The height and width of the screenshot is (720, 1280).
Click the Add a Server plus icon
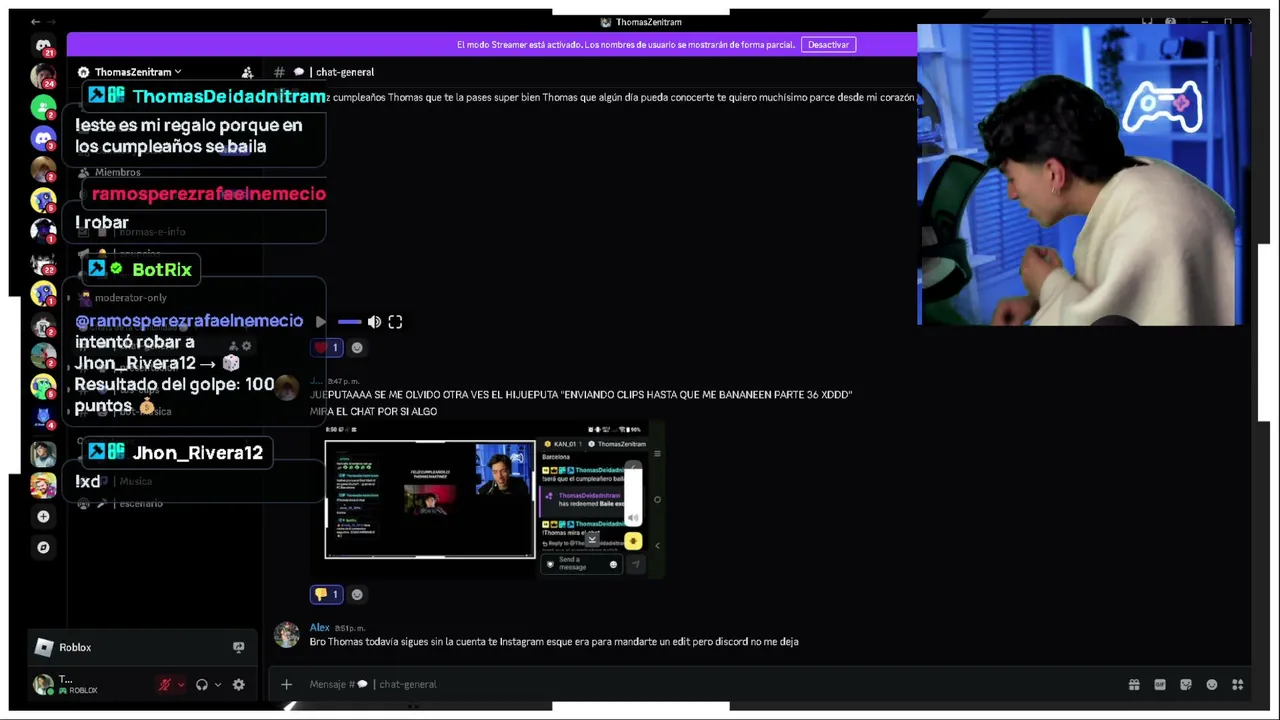(x=43, y=516)
